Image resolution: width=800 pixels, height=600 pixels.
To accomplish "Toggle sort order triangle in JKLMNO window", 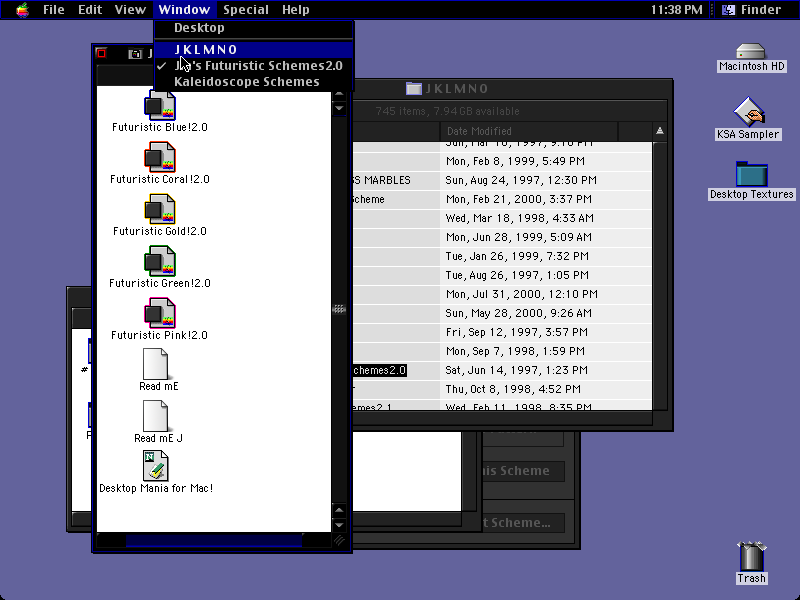I will click(660, 131).
